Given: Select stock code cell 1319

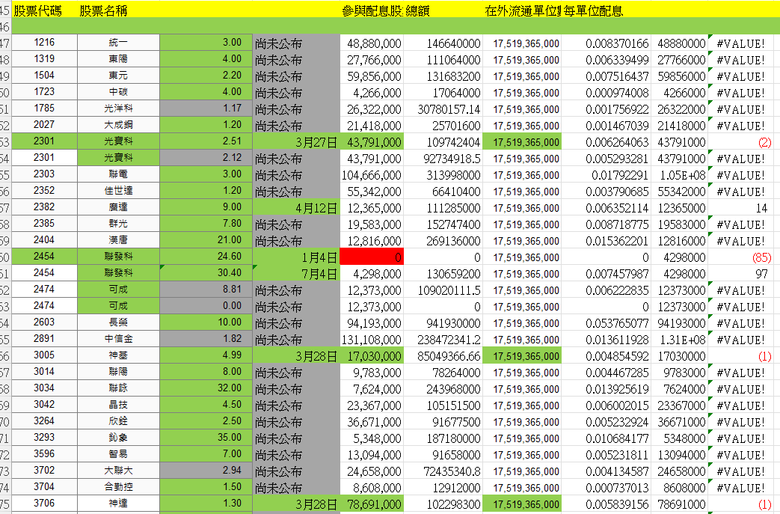Looking at the screenshot, I should [x=44, y=59].
